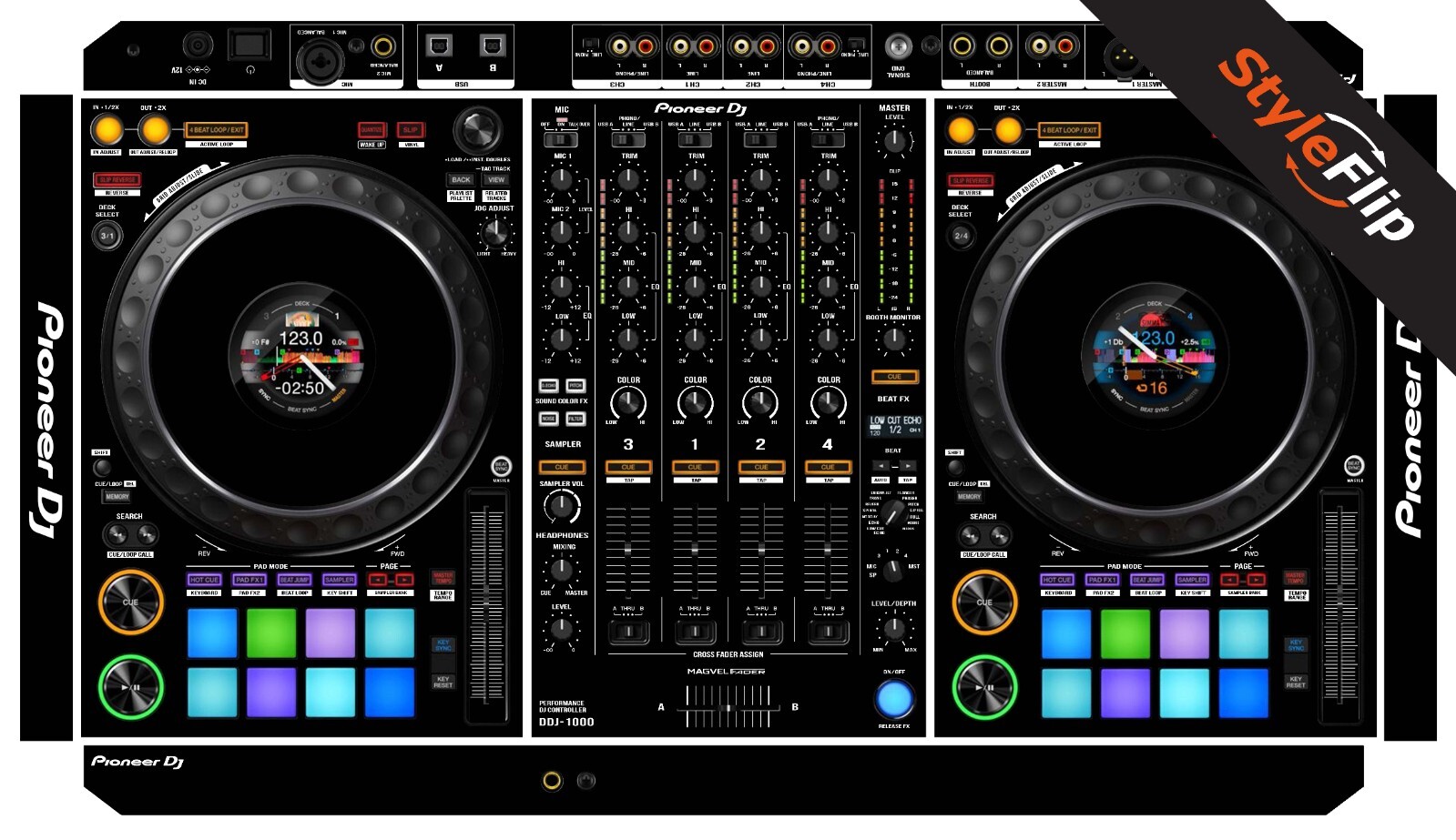Screen dimensions: 1456x840
Task: Click the Magvel crossfader handle
Action: pyautogui.click(x=728, y=708)
